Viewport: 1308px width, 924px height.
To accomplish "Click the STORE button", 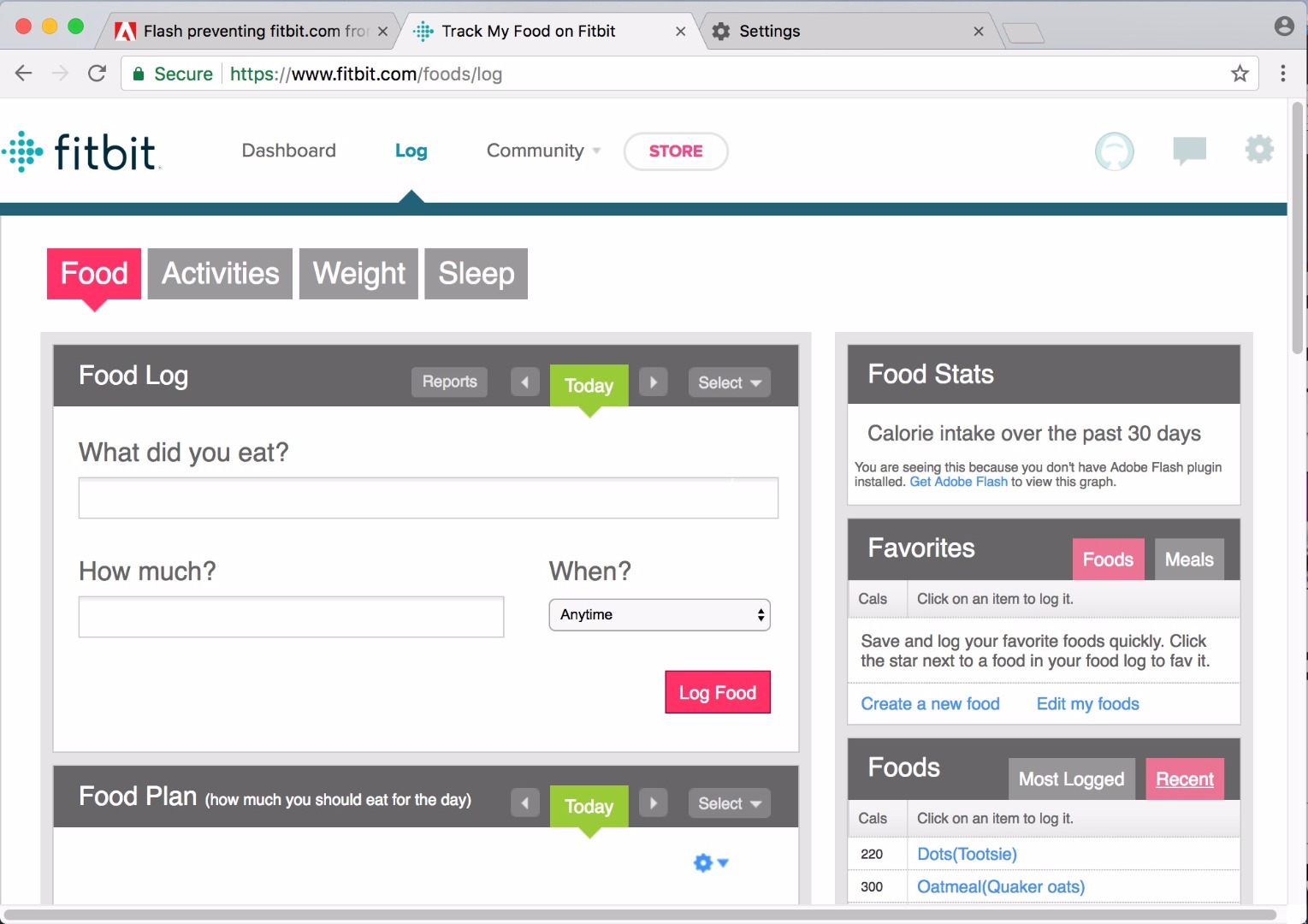I will [x=676, y=151].
